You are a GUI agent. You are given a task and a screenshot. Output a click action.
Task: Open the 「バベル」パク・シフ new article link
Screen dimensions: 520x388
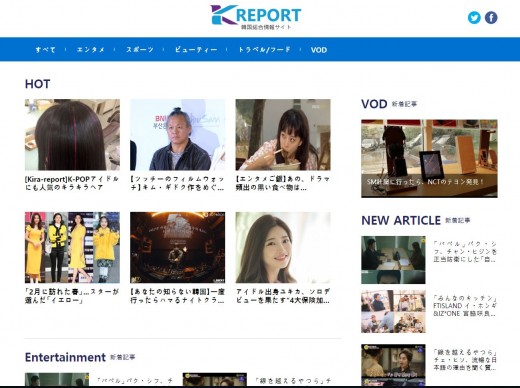click(x=465, y=251)
